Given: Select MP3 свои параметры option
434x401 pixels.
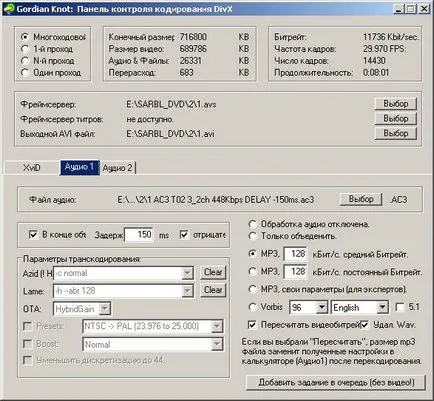Looking at the screenshot, I should pos(253,289).
